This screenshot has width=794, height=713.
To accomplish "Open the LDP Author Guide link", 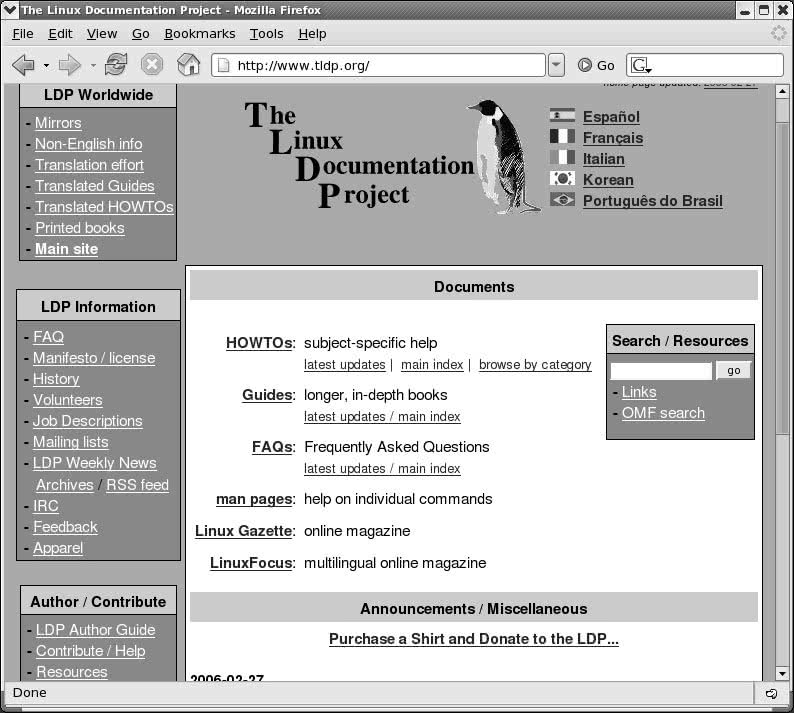I will pos(96,630).
